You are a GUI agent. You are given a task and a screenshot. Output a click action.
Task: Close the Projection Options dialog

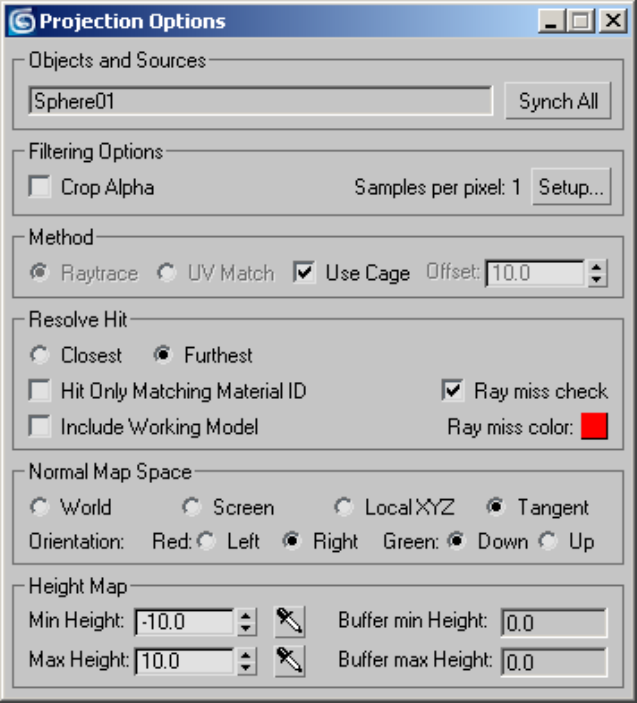click(612, 21)
